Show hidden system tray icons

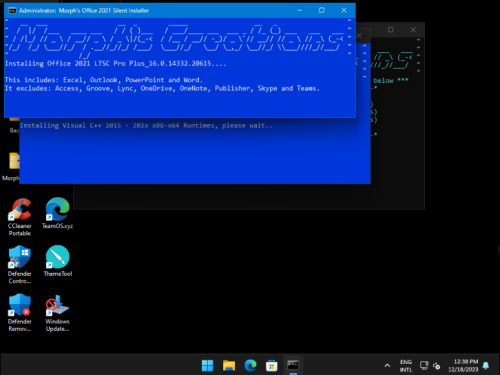387,366
